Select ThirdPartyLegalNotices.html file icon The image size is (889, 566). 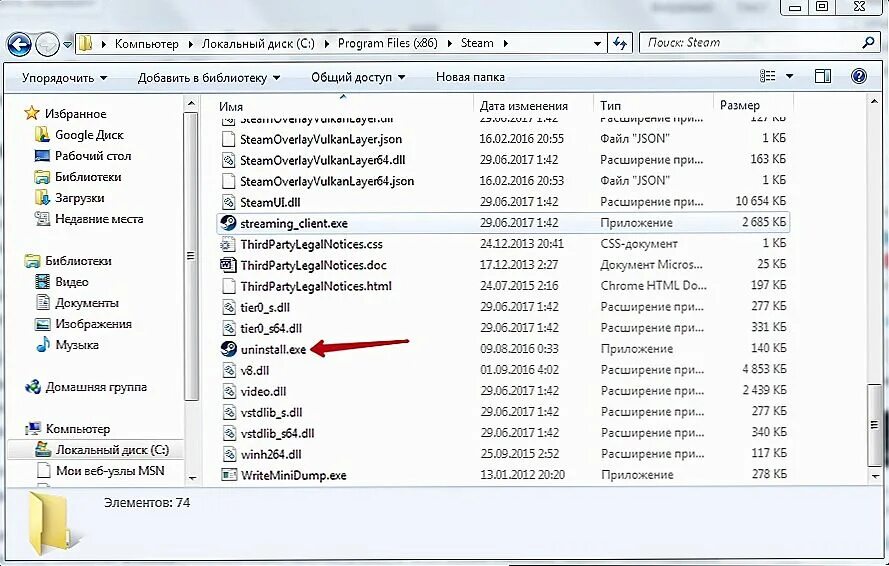click(228, 286)
